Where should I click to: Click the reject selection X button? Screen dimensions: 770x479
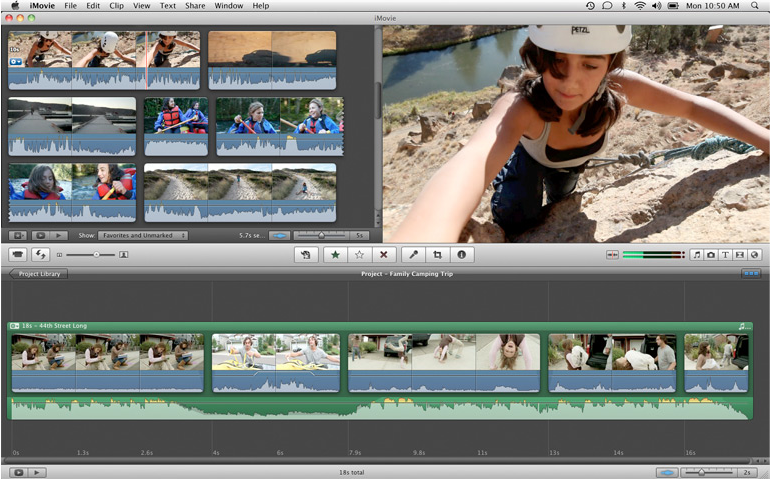click(382, 255)
